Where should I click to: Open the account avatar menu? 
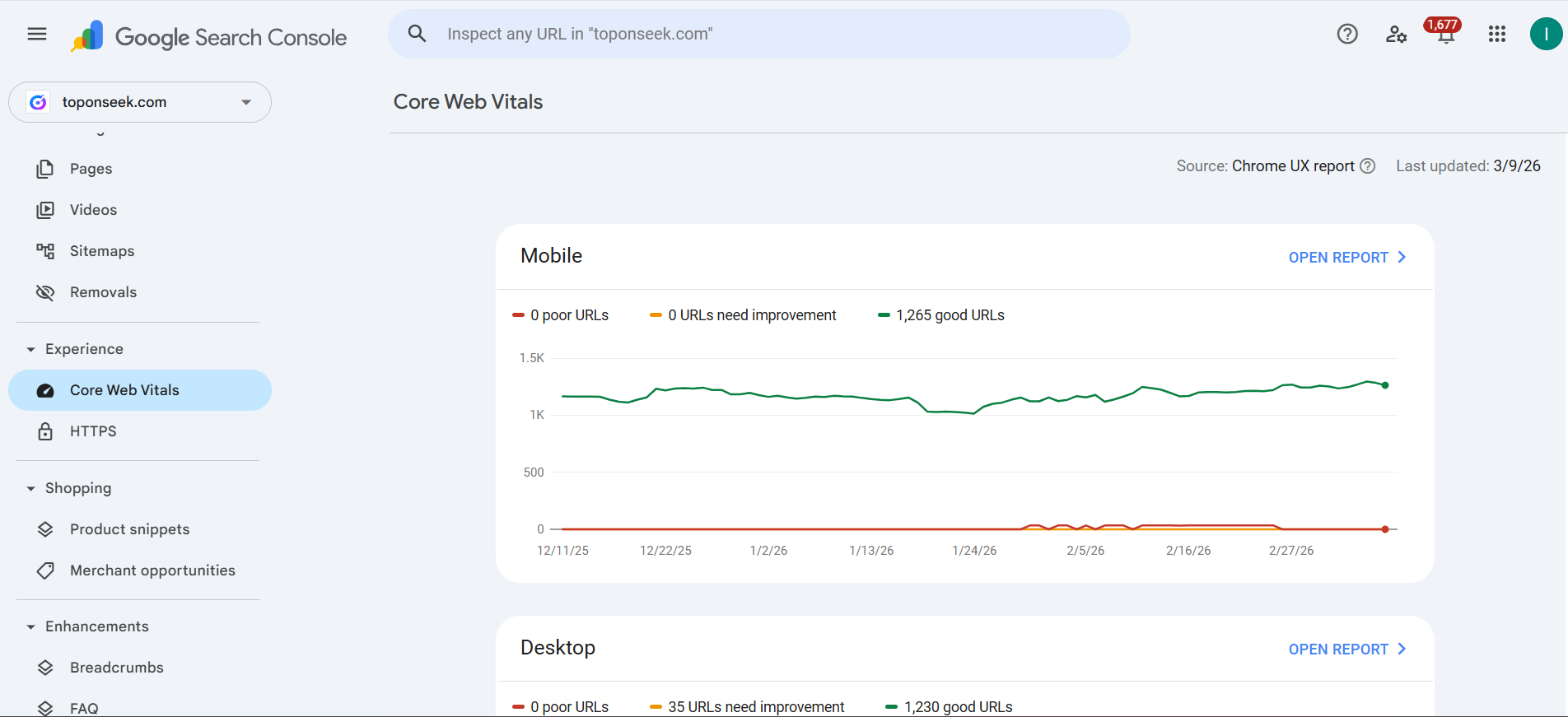[1546, 34]
